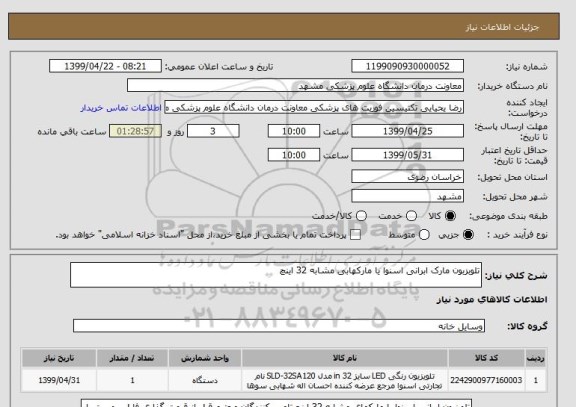Click the کد کالا column header

(x=486, y=358)
